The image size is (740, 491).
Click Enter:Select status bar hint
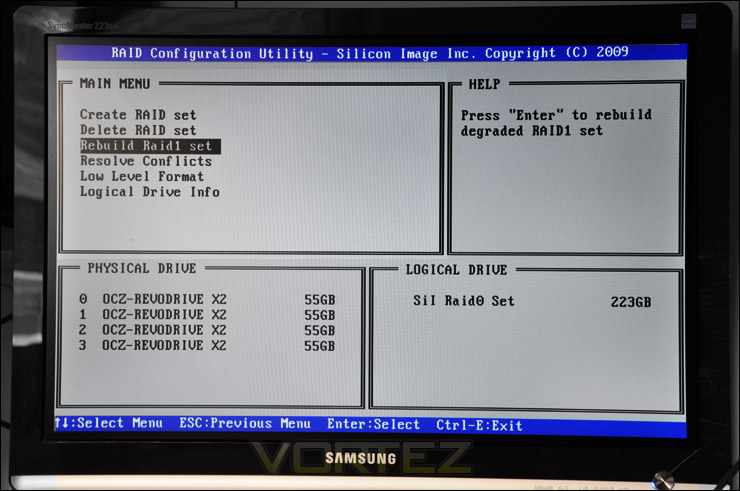[373, 424]
